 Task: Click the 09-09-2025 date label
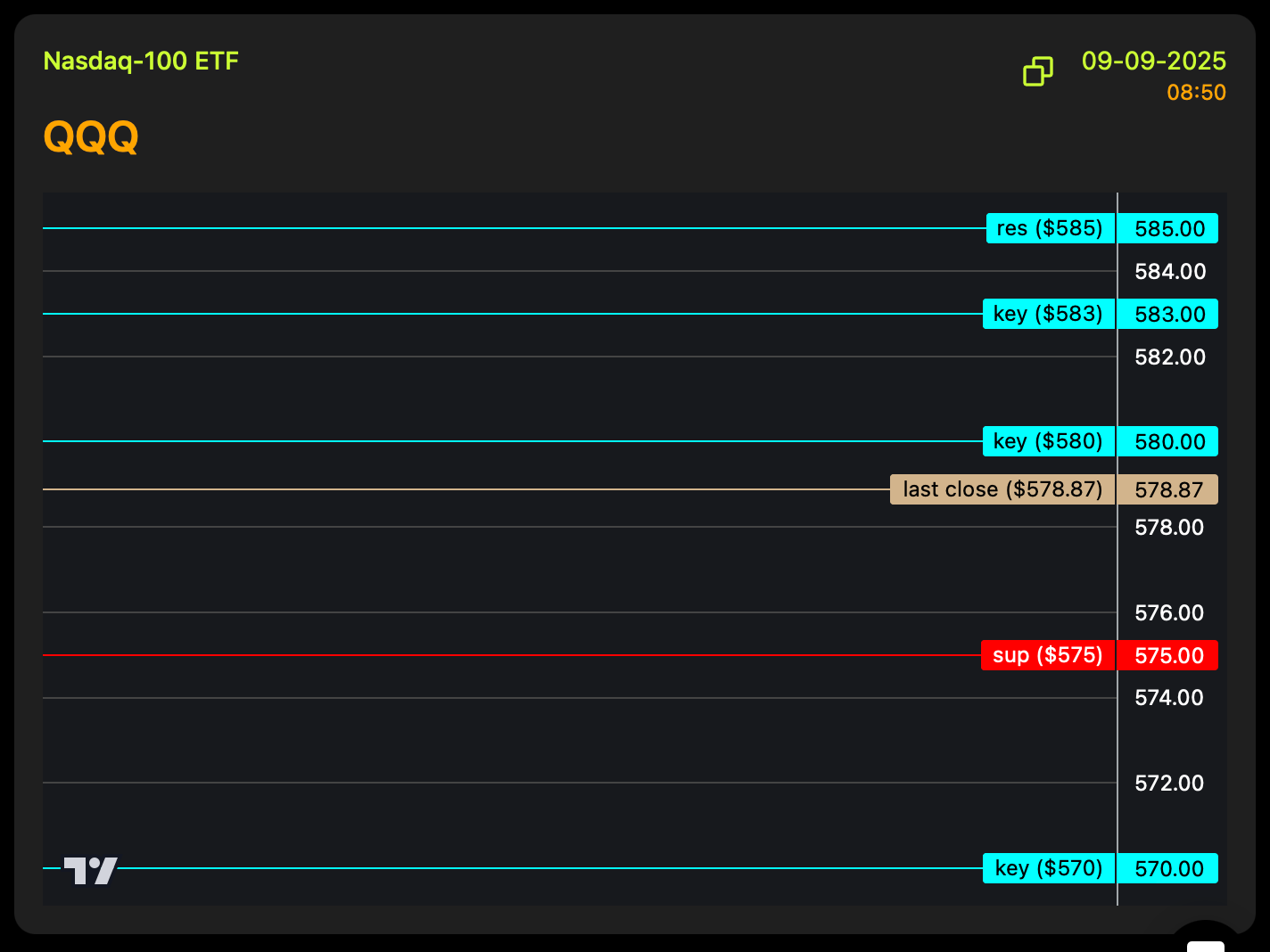point(1154,62)
